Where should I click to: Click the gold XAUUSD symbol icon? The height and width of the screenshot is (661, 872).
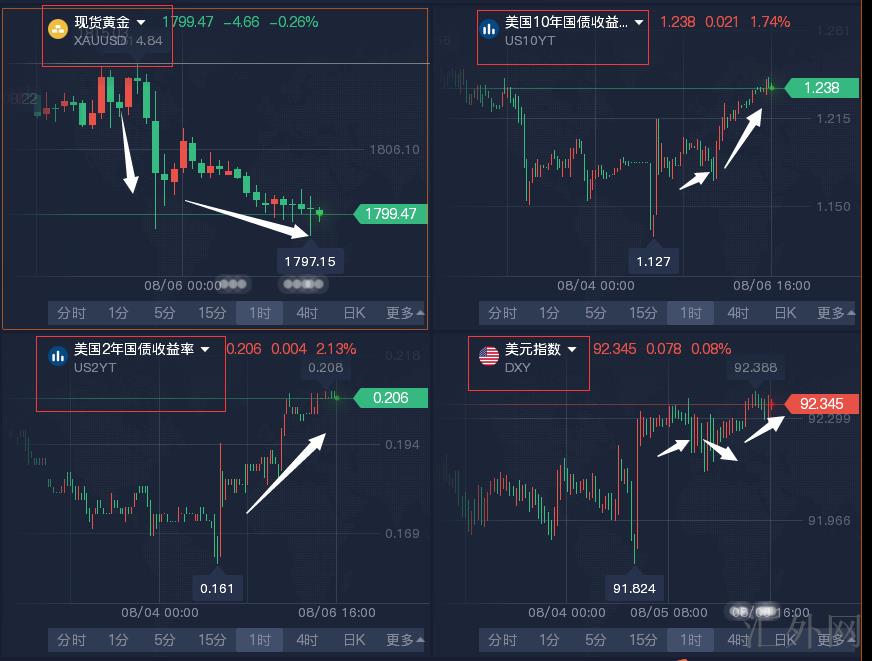[x=58, y=28]
